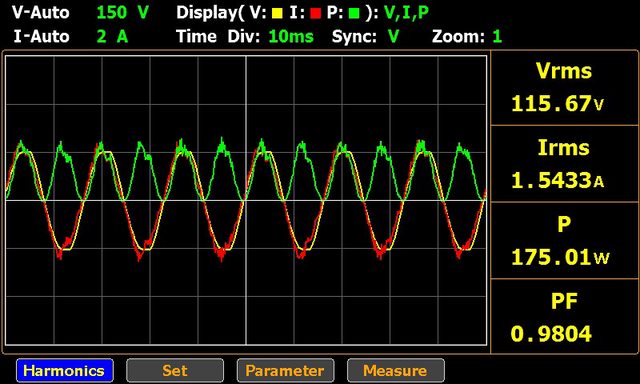Toggle the I-Auto range mode
This screenshot has width=640, height=384.
point(41,37)
